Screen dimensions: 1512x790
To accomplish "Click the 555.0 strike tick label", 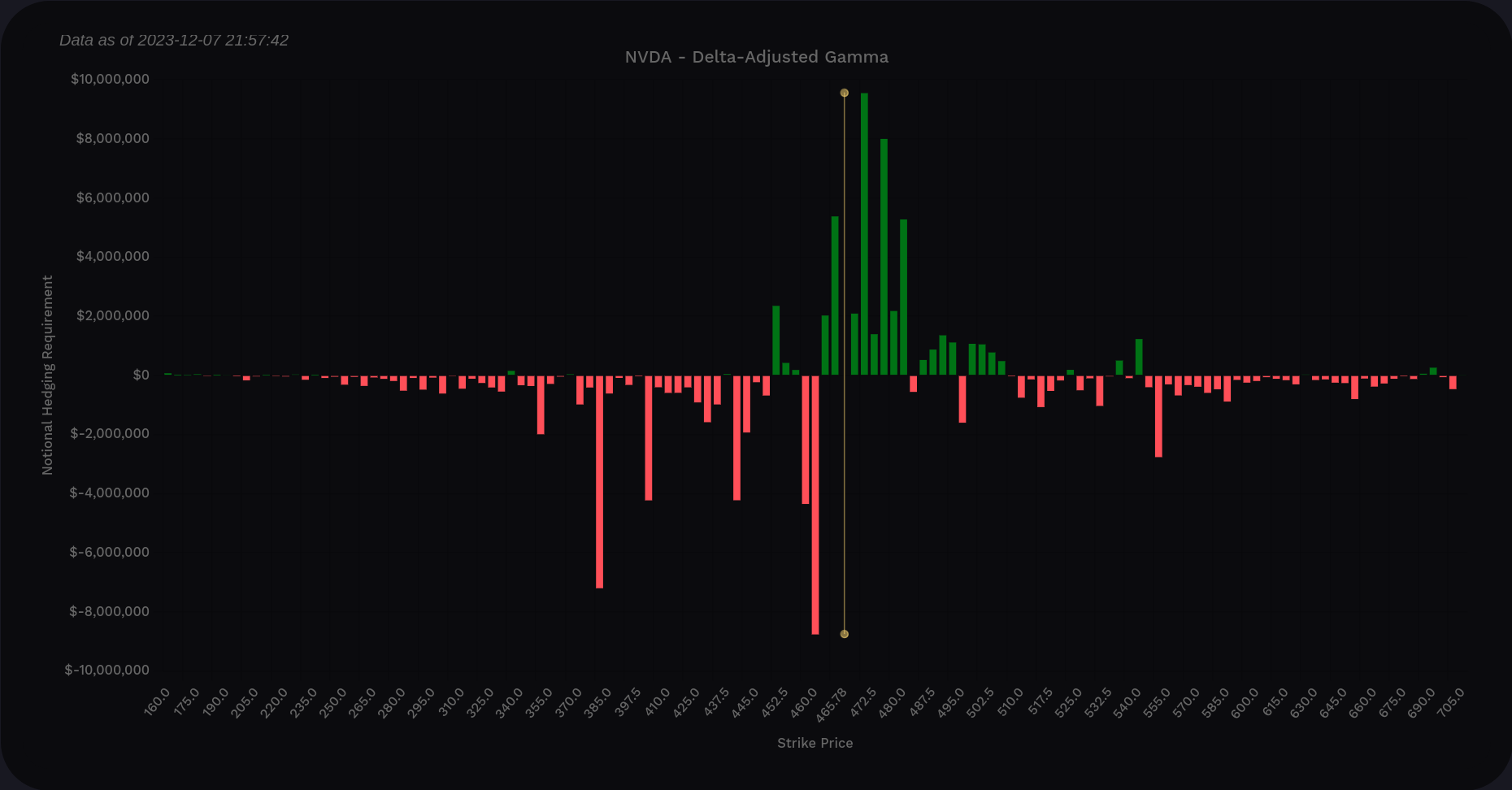I will 1156,701.
